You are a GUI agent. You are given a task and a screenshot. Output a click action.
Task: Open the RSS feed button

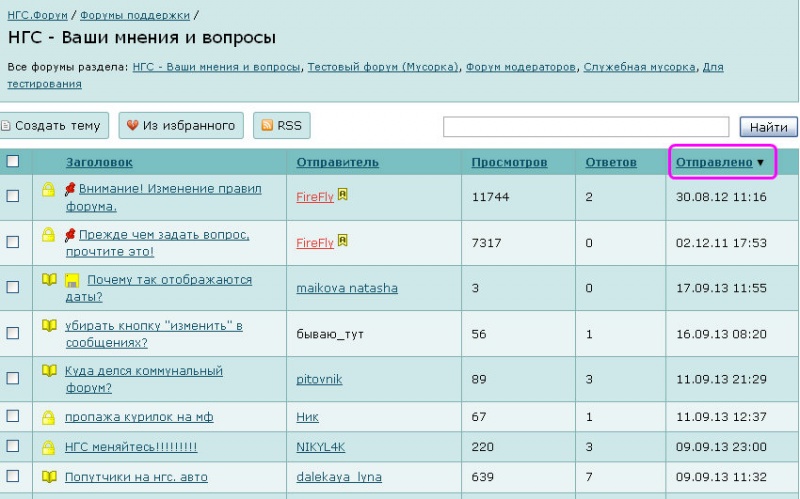pos(281,125)
